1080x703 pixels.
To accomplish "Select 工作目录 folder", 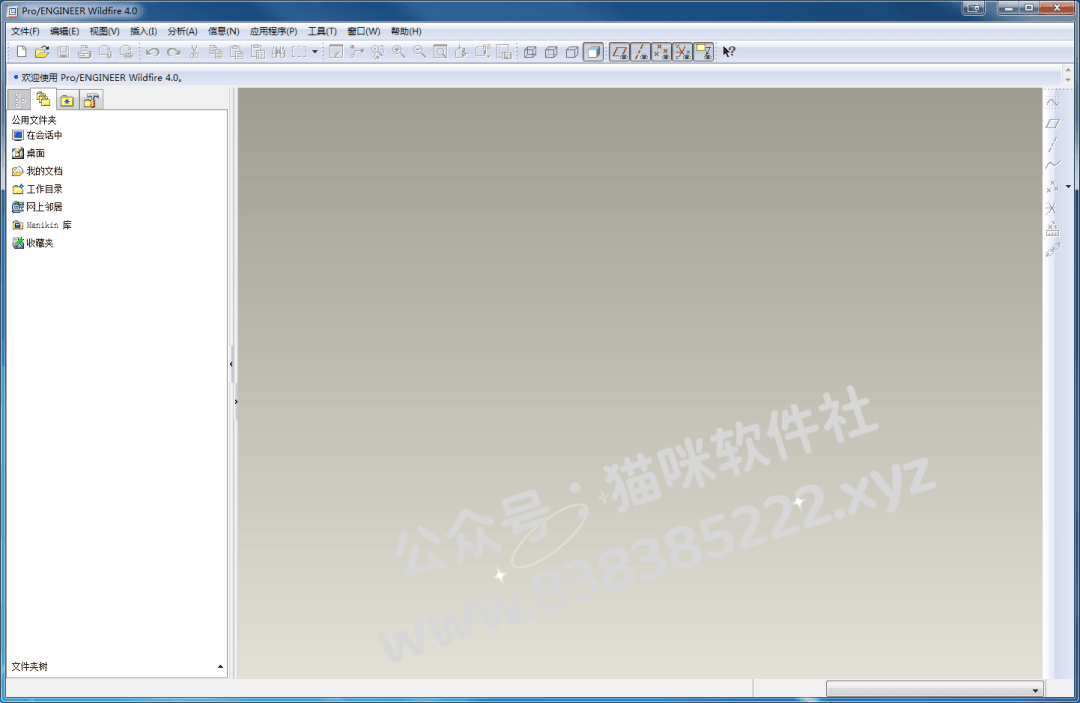I will (x=37, y=189).
